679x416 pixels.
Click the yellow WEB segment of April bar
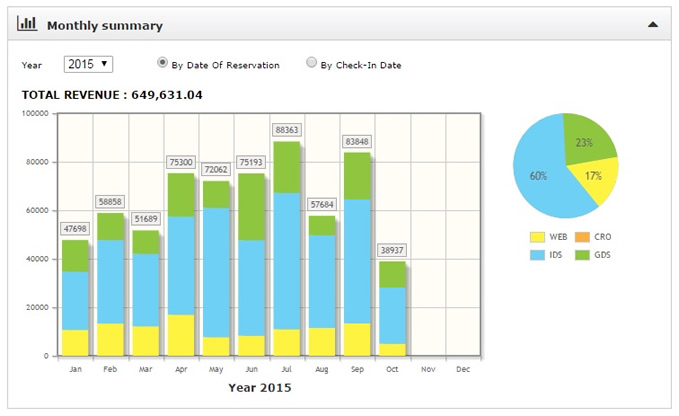tap(181, 335)
